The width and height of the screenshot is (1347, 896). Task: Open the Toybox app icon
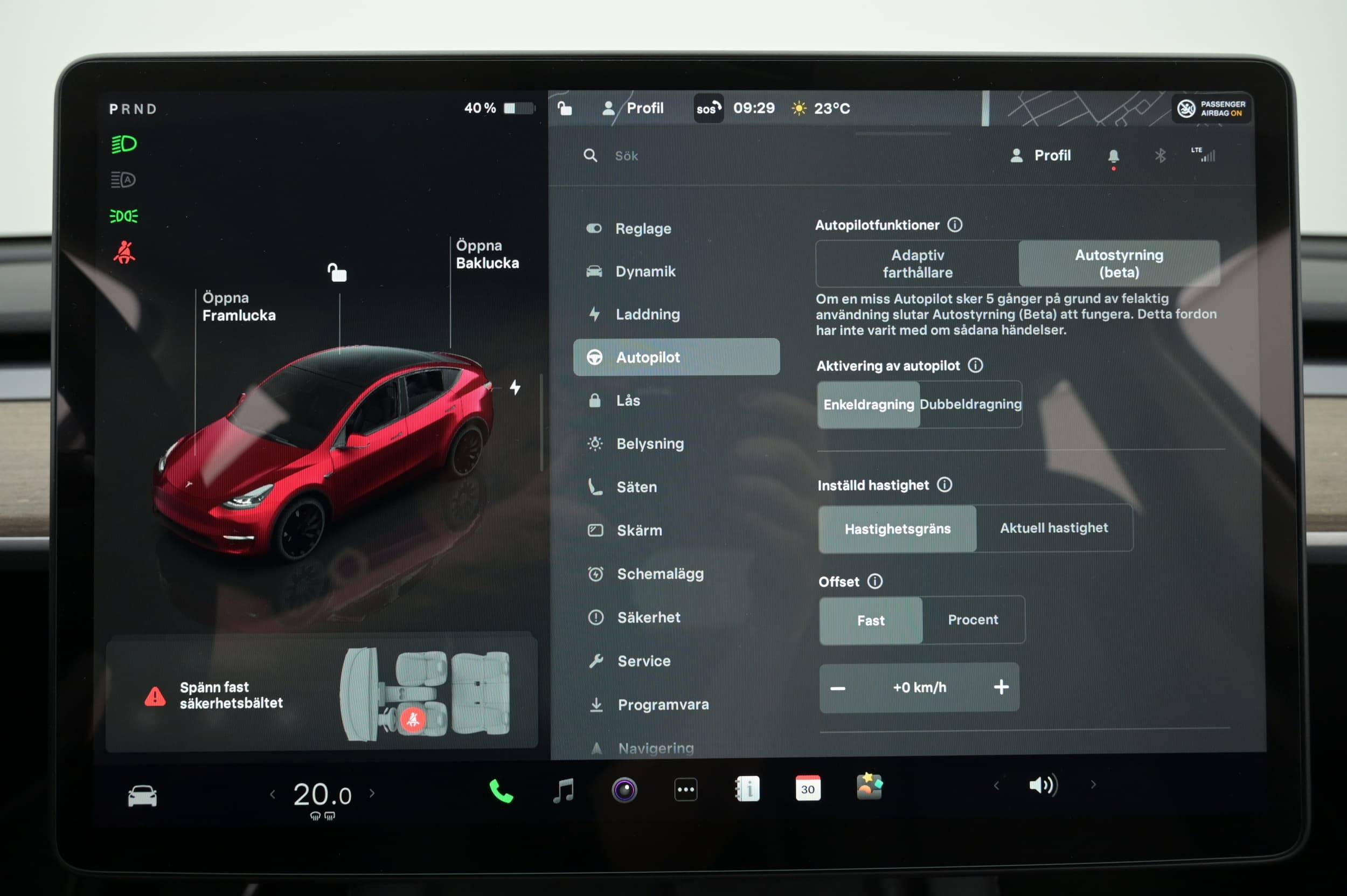(869, 786)
